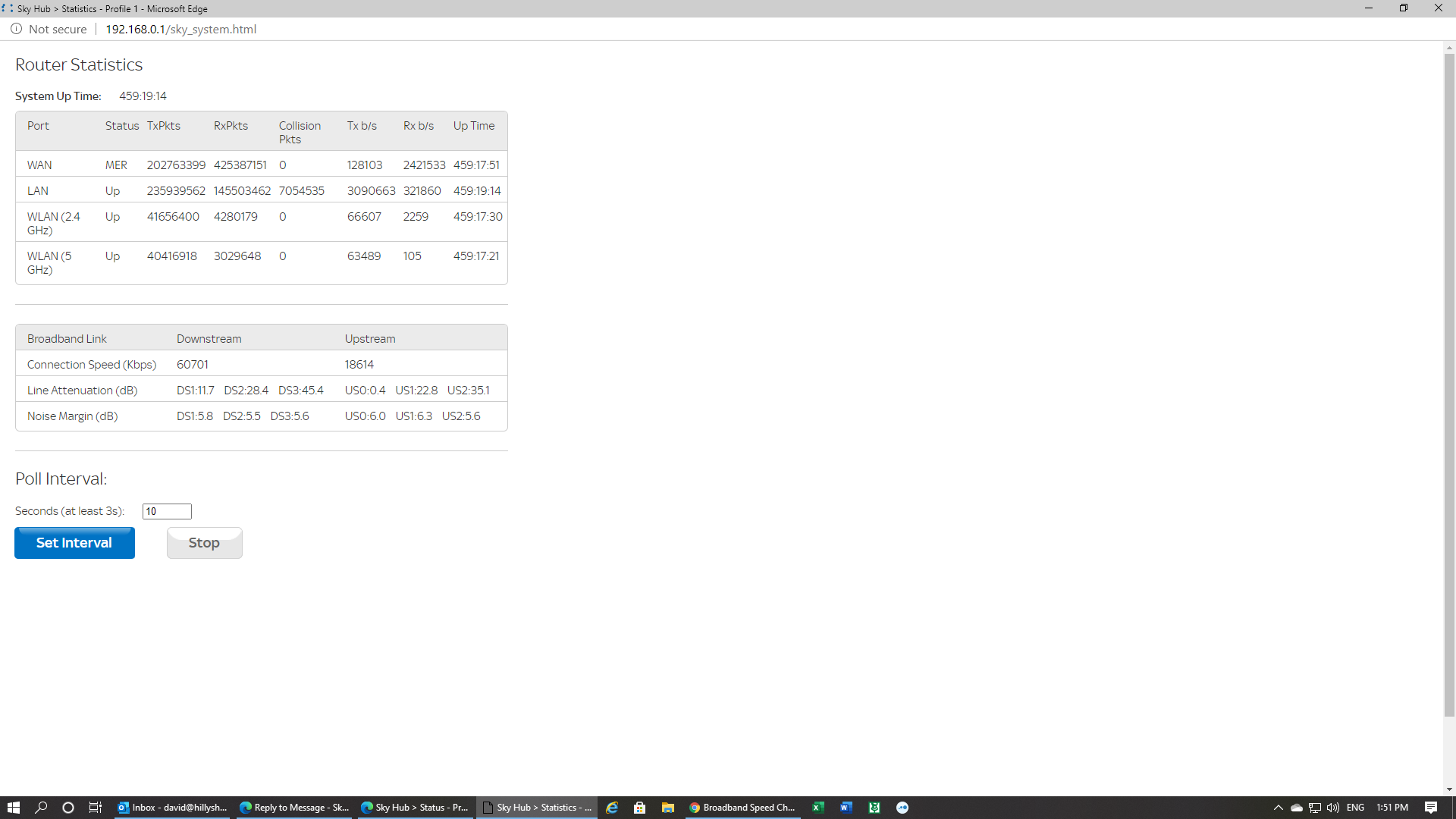Viewport: 1456px width, 819px height.
Task: Open volume control in system tray
Action: pyautogui.click(x=1333, y=808)
